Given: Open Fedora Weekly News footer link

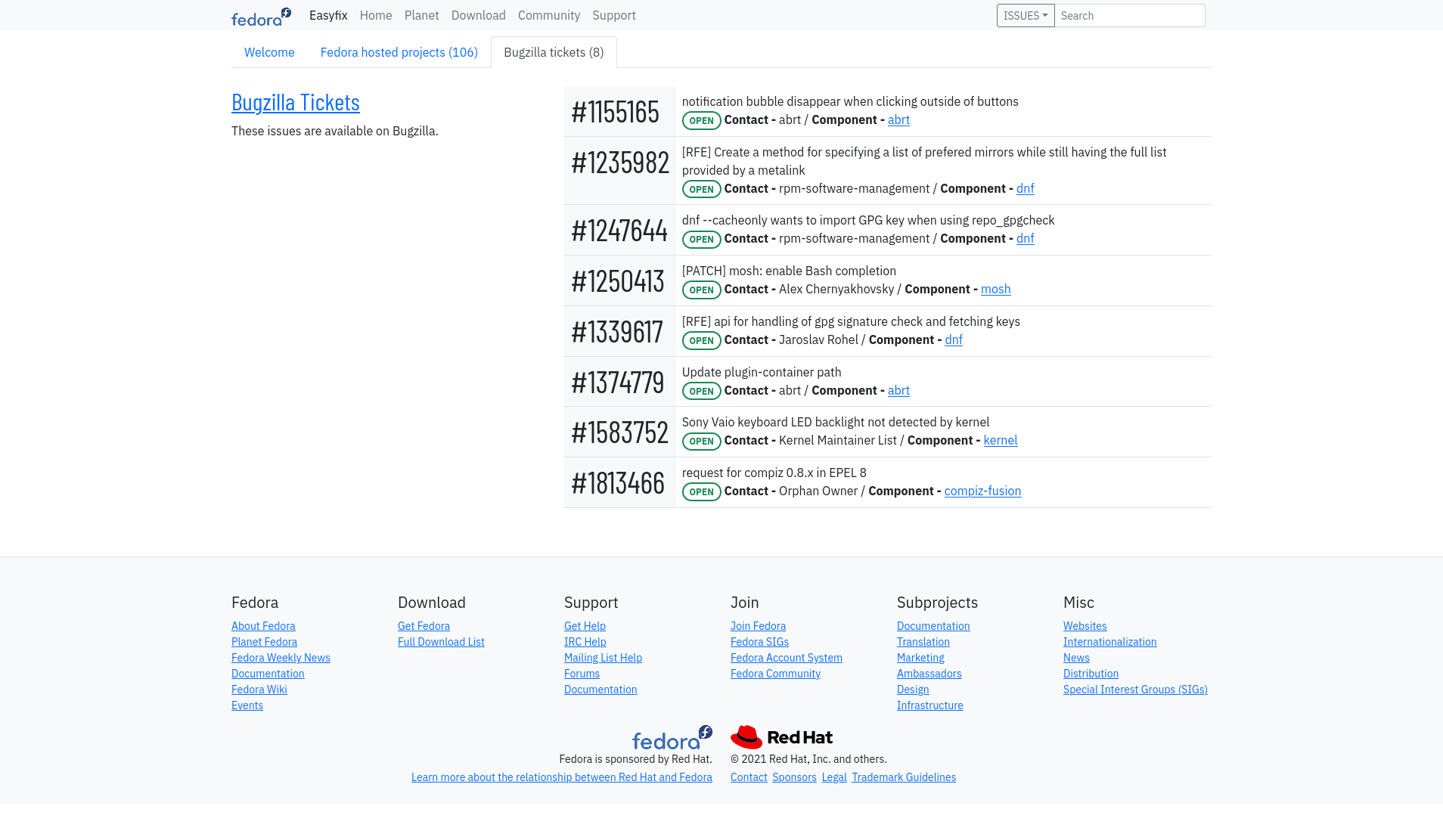Looking at the screenshot, I should (281, 658).
